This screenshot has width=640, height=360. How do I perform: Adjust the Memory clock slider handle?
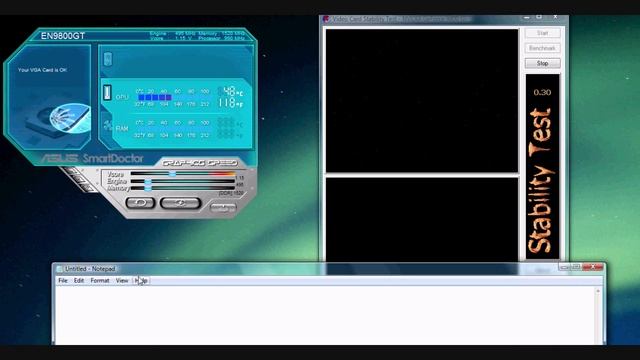[148, 187]
